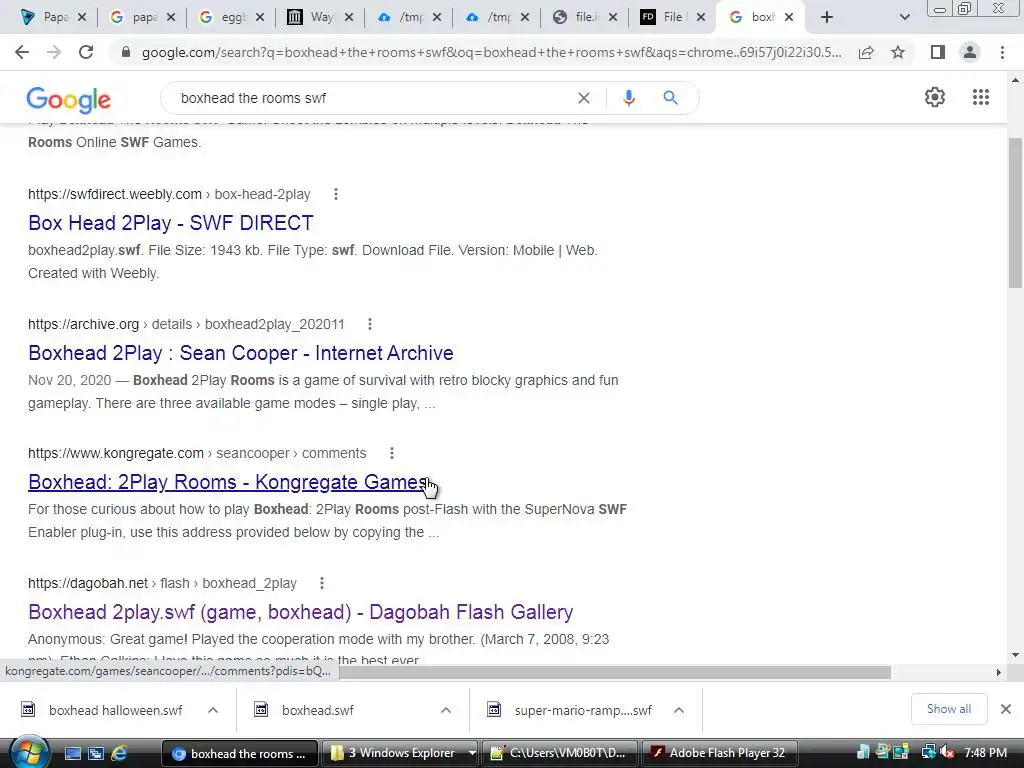Switch to Adobe Flash Player 32 taskbar window
1024x768 pixels.
click(718, 753)
